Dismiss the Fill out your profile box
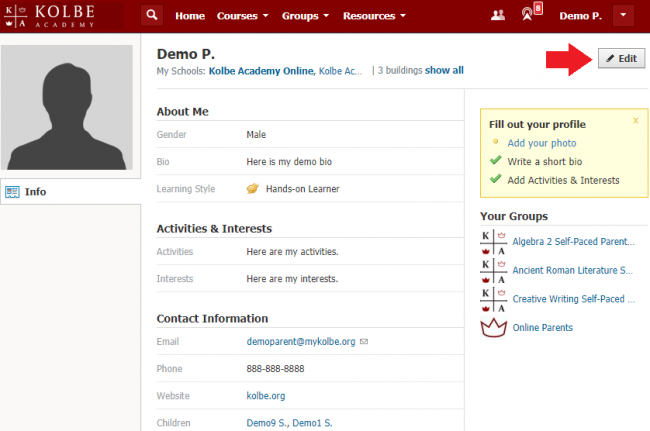The width and height of the screenshot is (650, 431). click(x=635, y=120)
